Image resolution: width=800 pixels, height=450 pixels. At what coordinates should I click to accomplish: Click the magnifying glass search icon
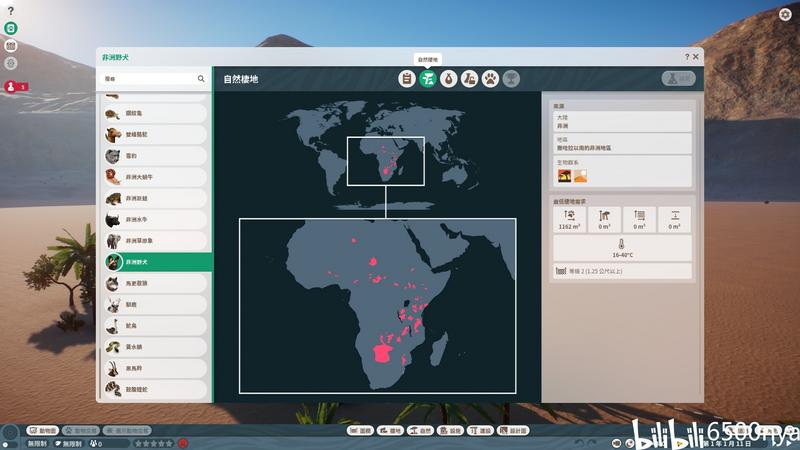point(201,79)
